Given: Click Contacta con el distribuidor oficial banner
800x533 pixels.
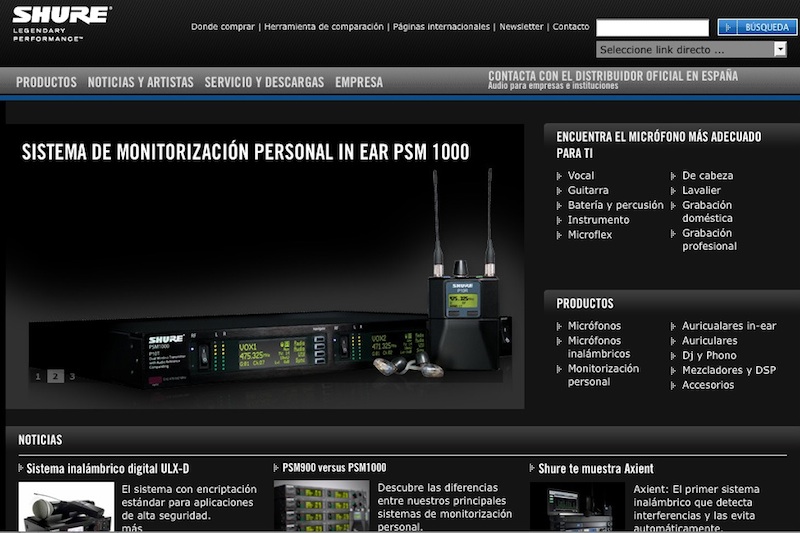Looking at the screenshot, I should tap(613, 80).
